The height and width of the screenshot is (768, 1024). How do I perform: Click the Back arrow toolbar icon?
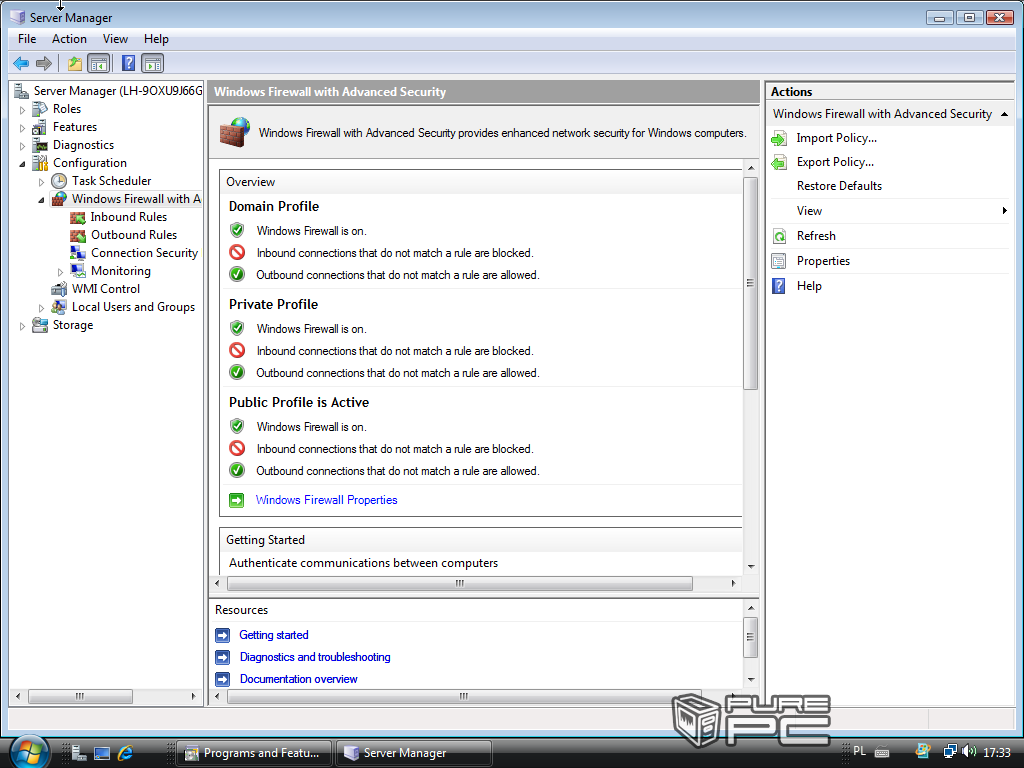coord(20,63)
